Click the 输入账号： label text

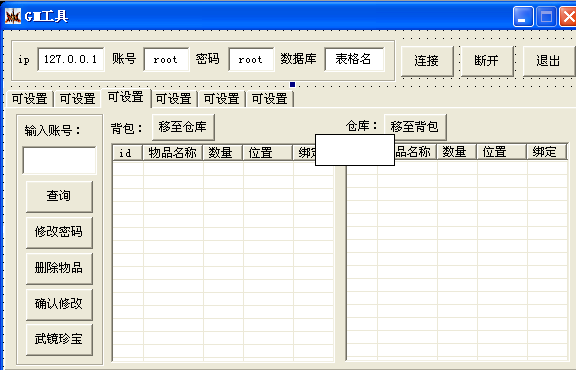point(52,130)
